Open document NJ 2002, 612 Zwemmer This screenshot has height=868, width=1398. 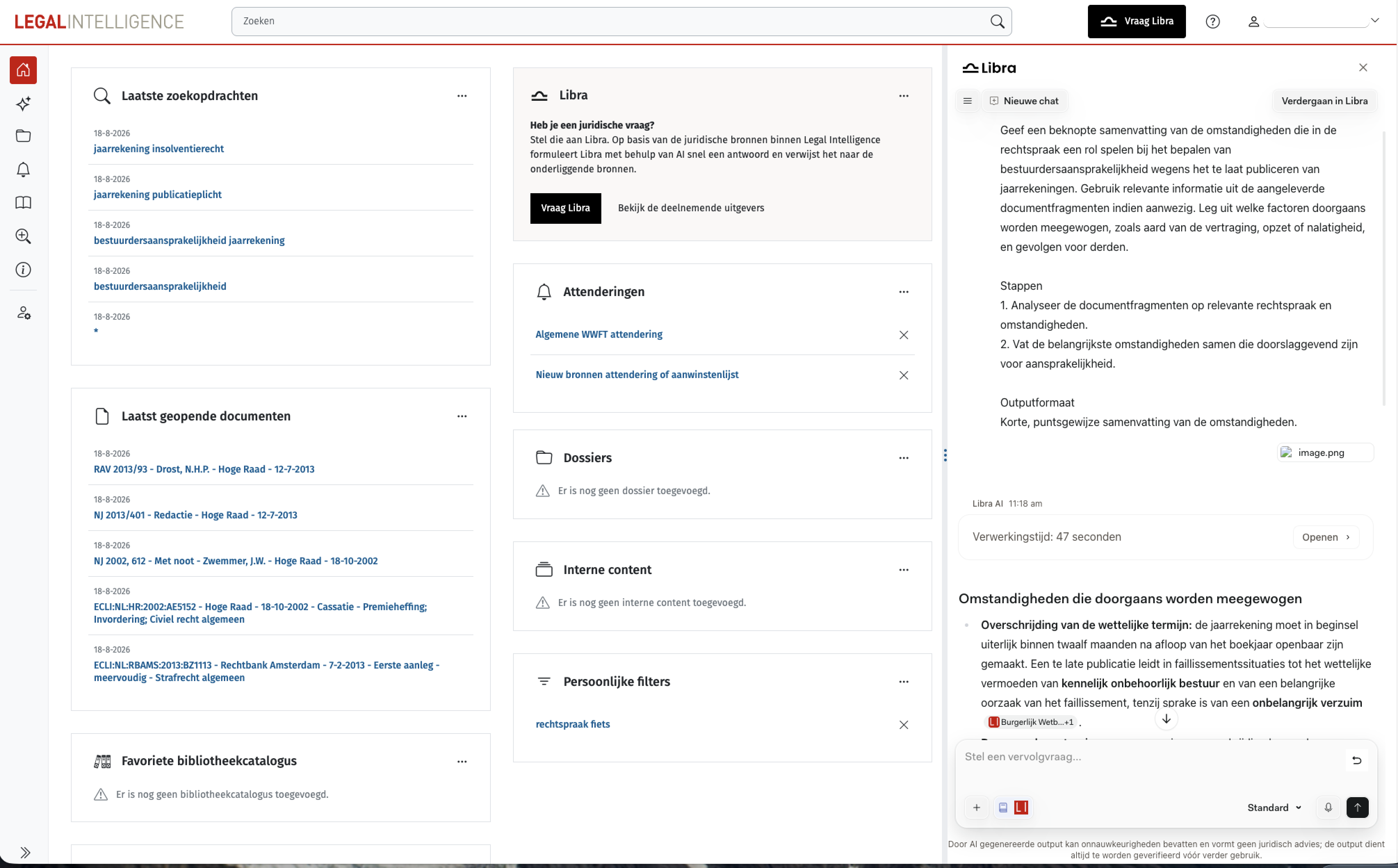(235, 561)
